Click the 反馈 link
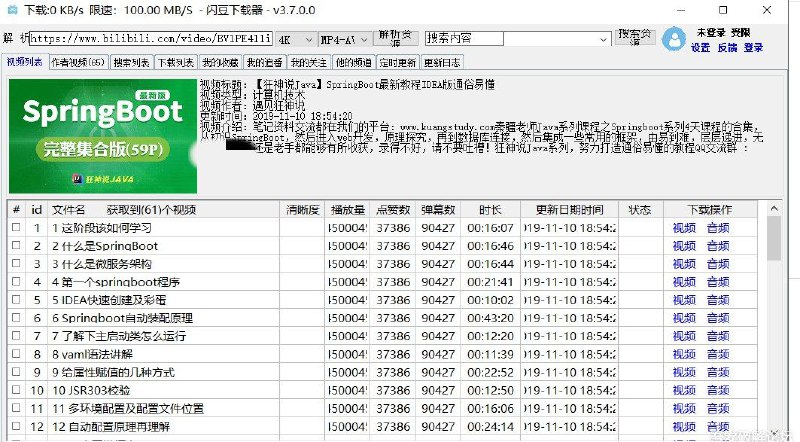Image resolution: width=800 pixels, height=442 pixels. point(727,47)
